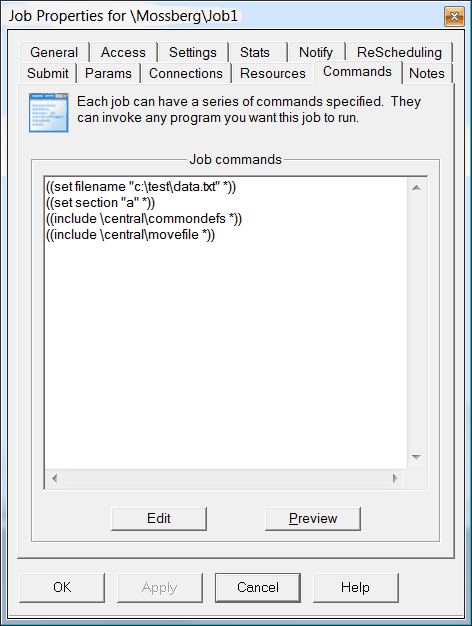Click the Cancel button
The image size is (472, 626).
pyautogui.click(x=258, y=588)
